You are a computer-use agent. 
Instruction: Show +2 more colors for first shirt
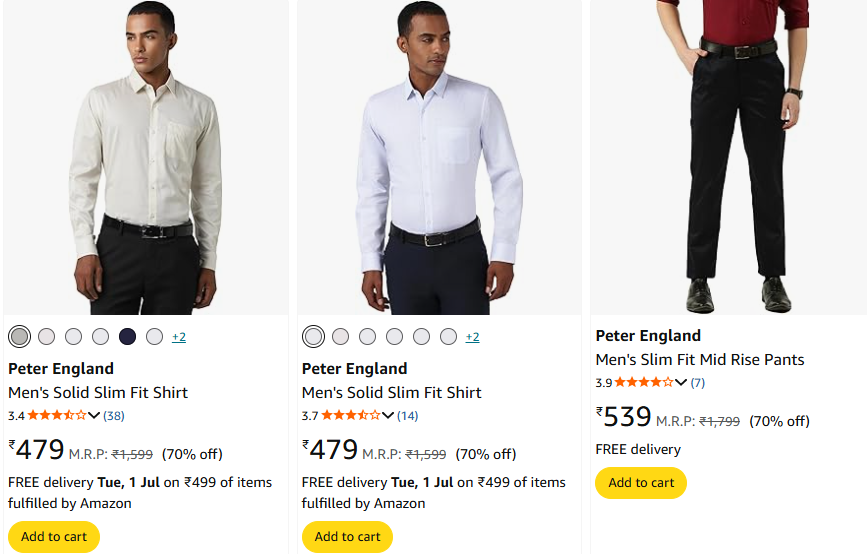pos(179,337)
